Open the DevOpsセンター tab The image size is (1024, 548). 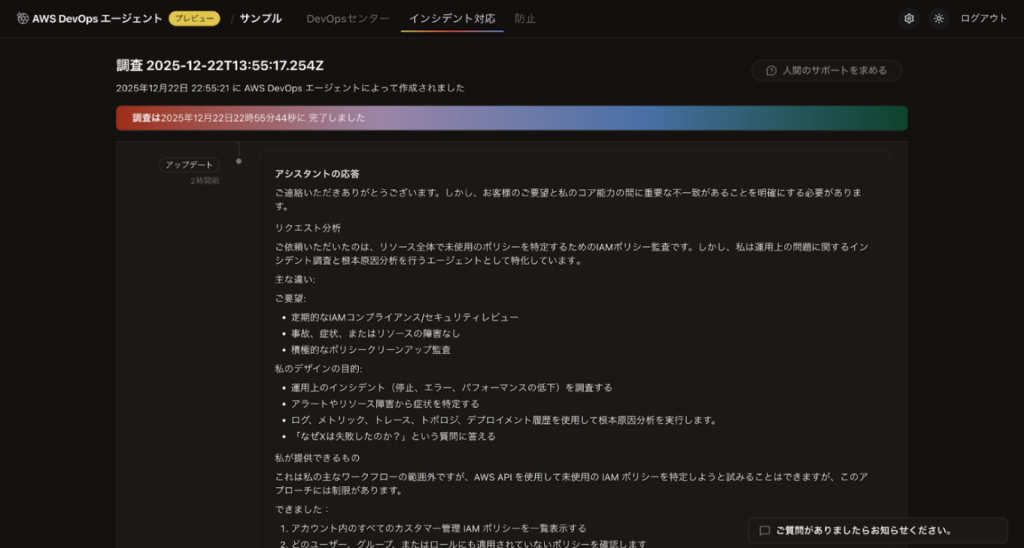pyautogui.click(x=347, y=18)
